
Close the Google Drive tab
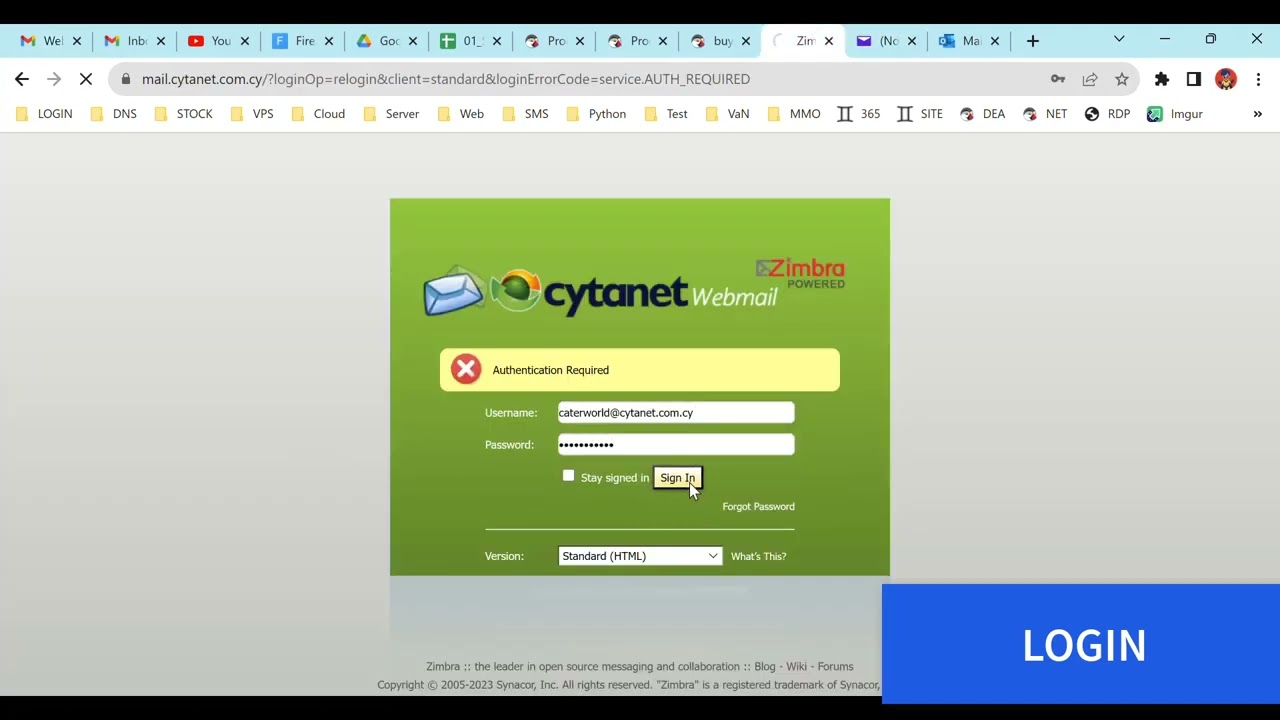[412, 41]
